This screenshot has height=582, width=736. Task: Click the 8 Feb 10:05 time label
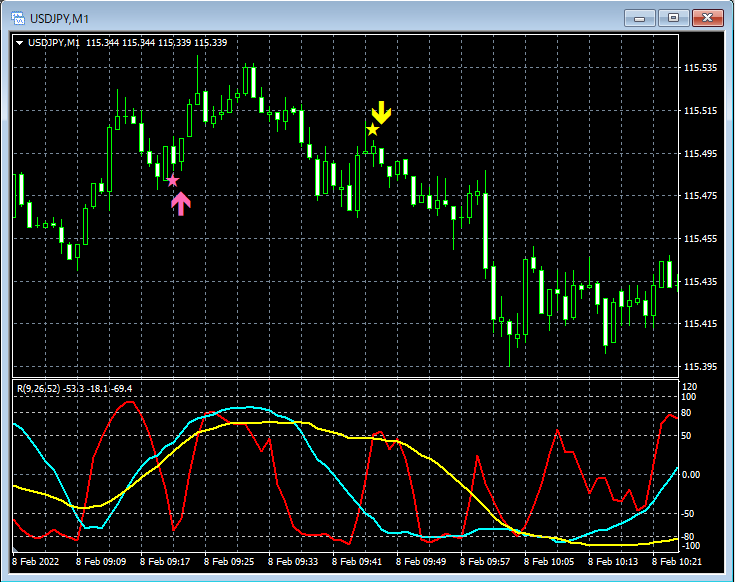(x=549, y=562)
